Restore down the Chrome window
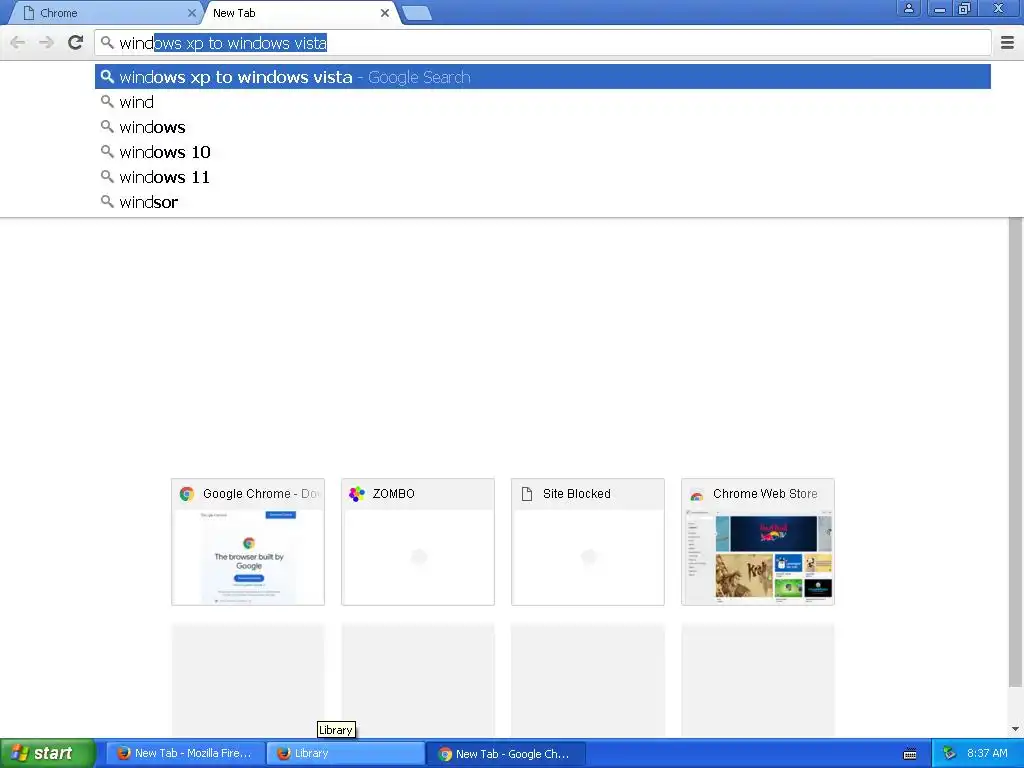Image resolution: width=1024 pixels, height=768 pixels. (965, 8)
